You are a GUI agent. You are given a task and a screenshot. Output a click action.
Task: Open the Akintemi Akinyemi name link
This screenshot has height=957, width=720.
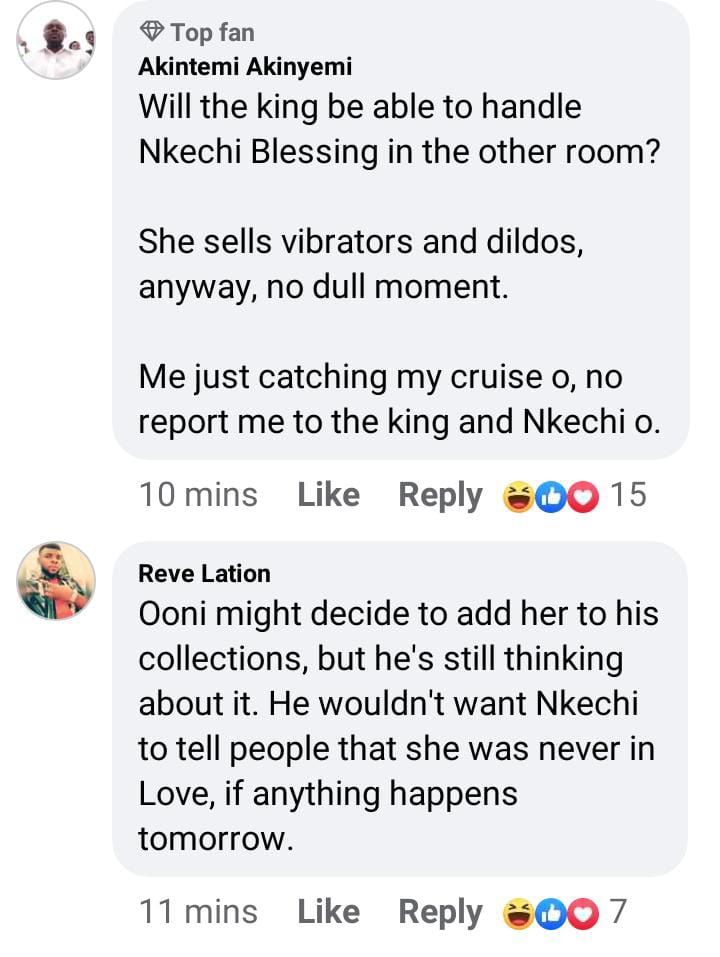coord(245,67)
